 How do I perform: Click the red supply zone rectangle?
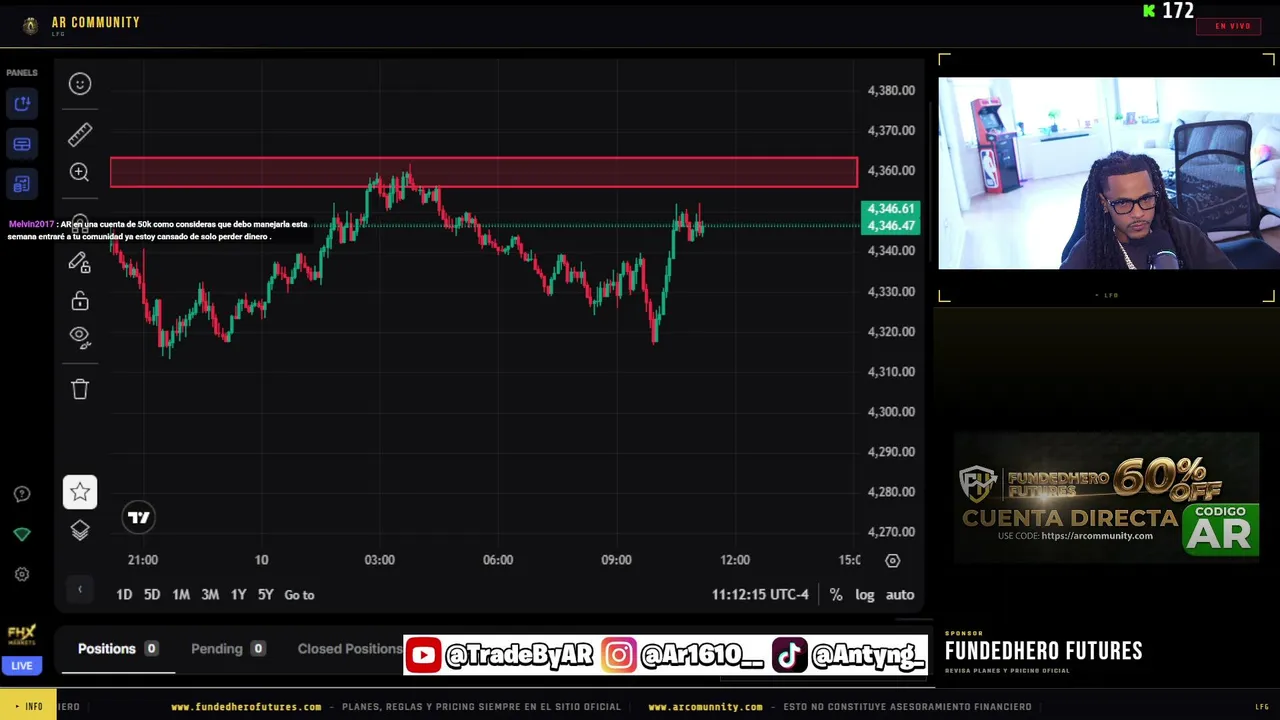pyautogui.click(x=484, y=172)
